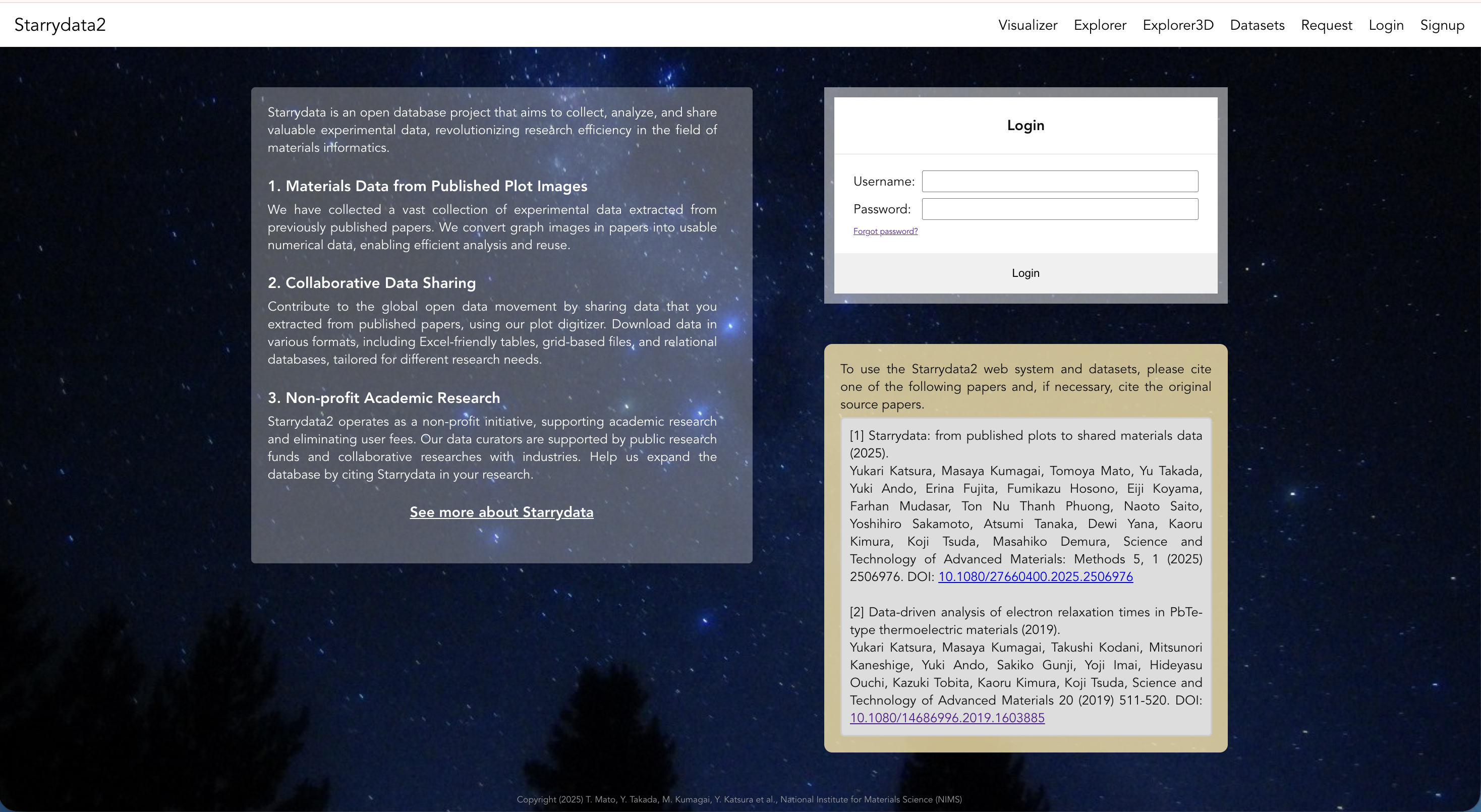Choose Login in the top navigation bar
1481x812 pixels.
pos(1386,25)
